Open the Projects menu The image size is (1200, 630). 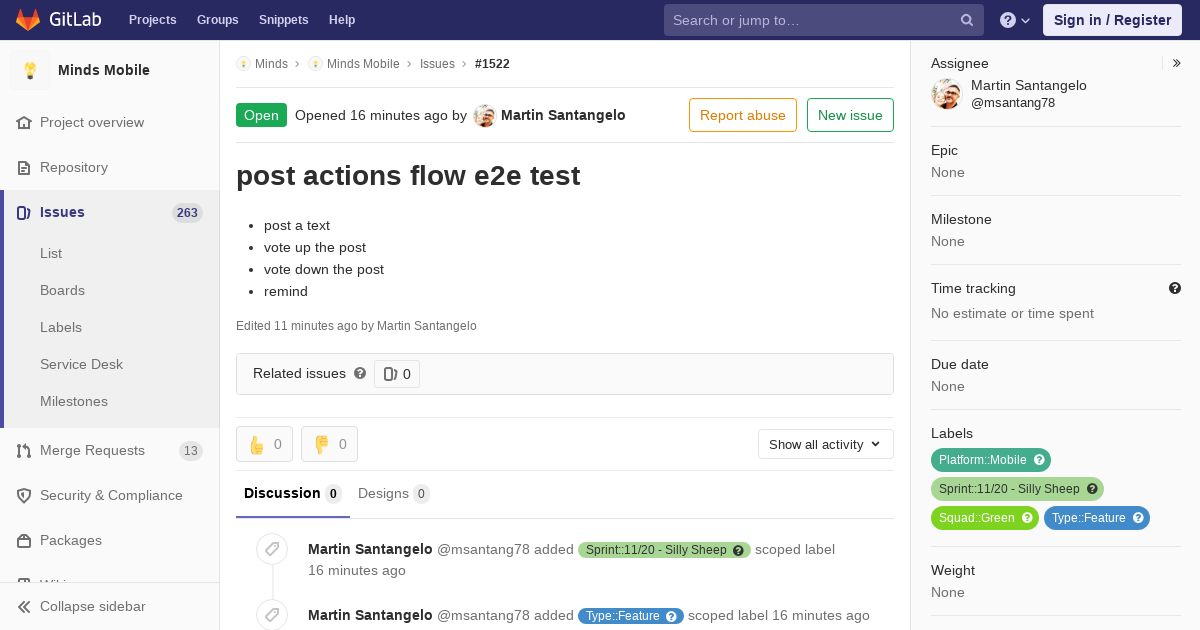(153, 20)
